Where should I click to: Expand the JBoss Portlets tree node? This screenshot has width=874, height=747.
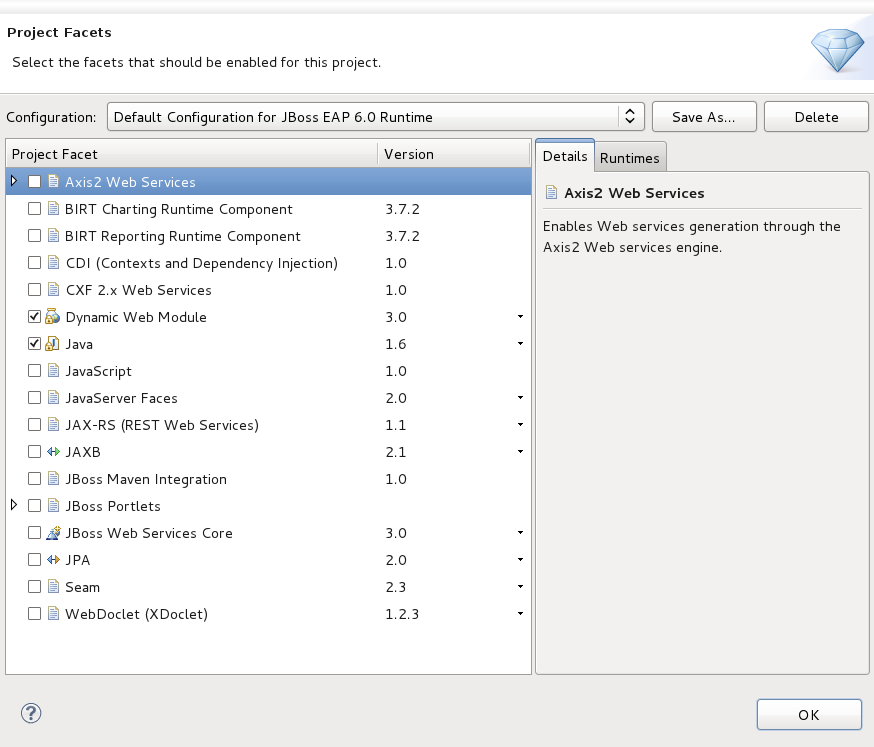[14, 505]
